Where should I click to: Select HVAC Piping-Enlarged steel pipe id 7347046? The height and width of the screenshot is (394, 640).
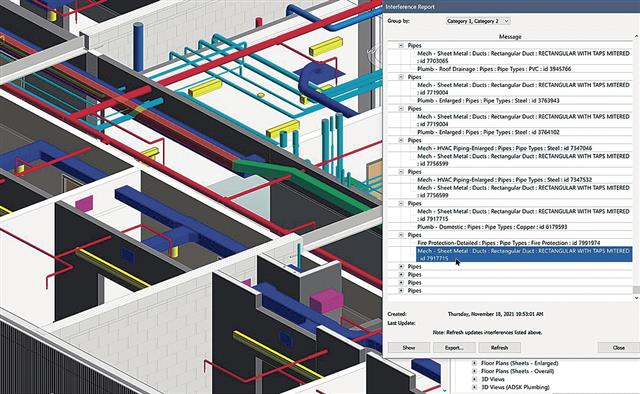coord(504,148)
